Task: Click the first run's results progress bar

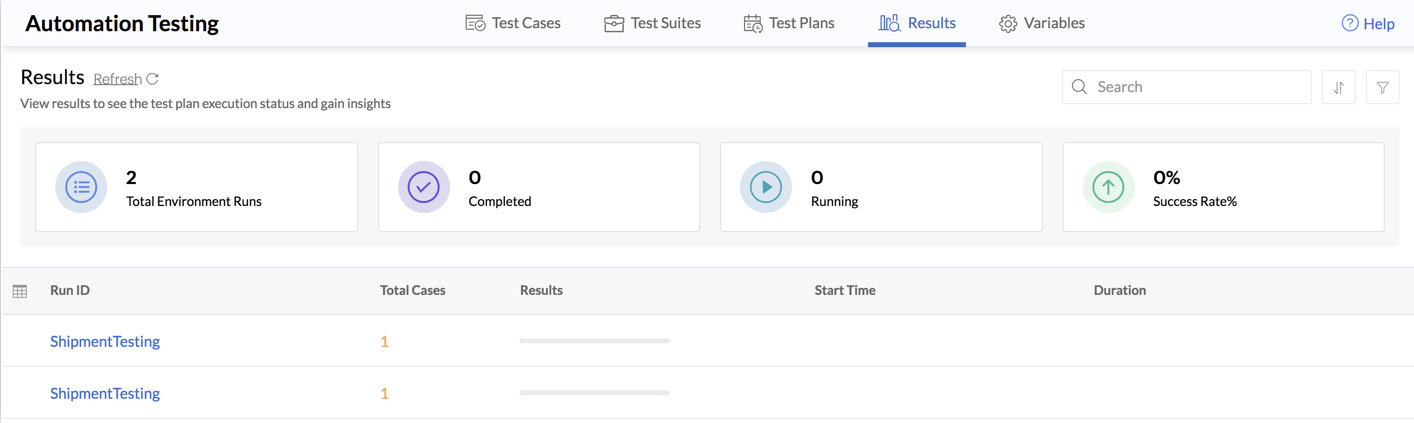Action: pos(594,341)
